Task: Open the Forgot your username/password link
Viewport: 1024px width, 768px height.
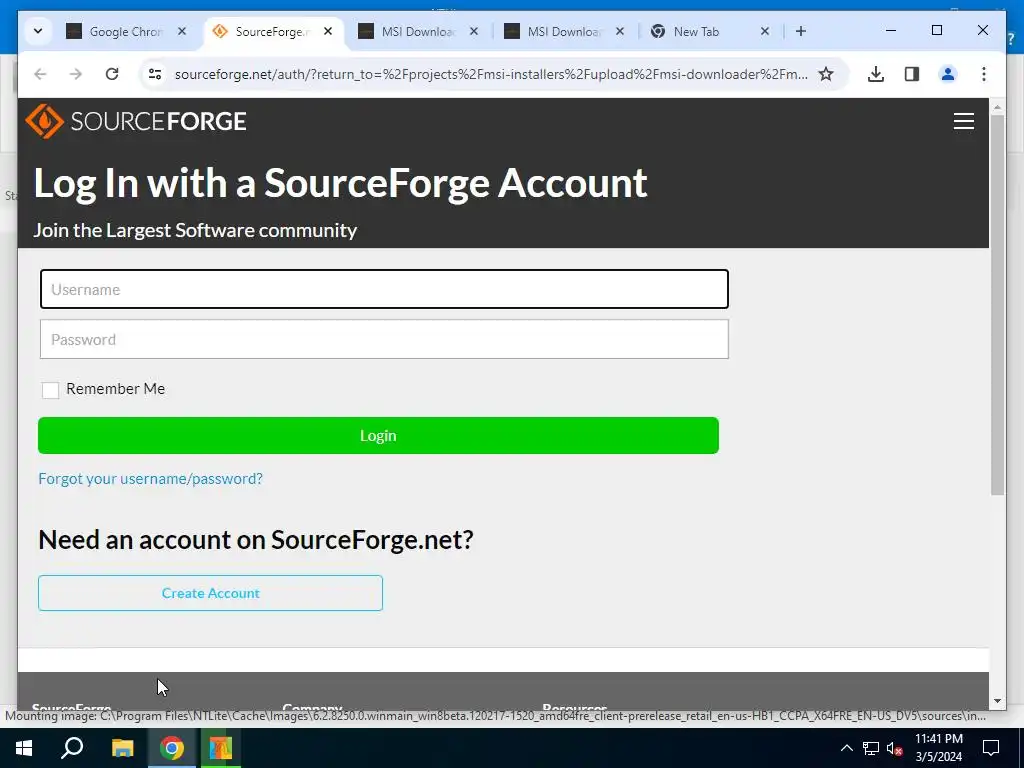Action: click(x=150, y=479)
